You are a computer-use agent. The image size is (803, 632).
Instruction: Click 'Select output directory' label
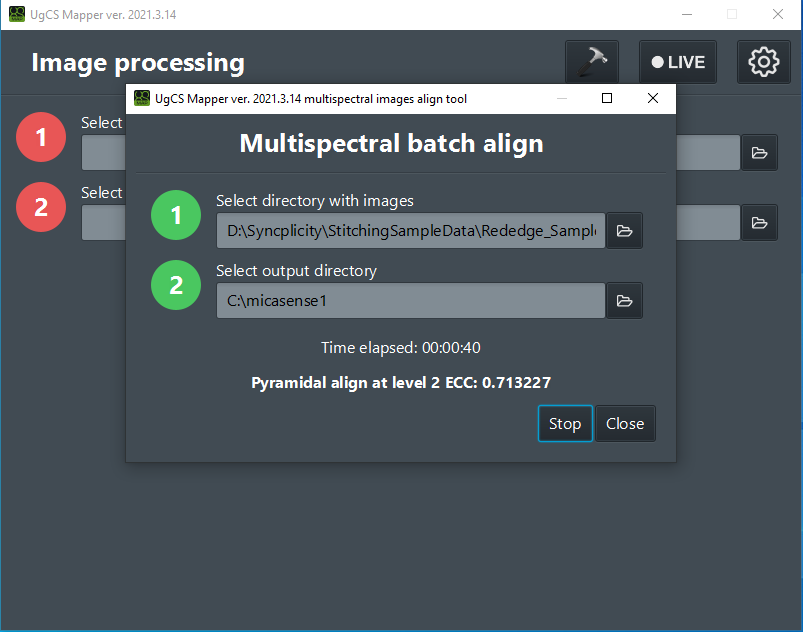[x=297, y=270]
